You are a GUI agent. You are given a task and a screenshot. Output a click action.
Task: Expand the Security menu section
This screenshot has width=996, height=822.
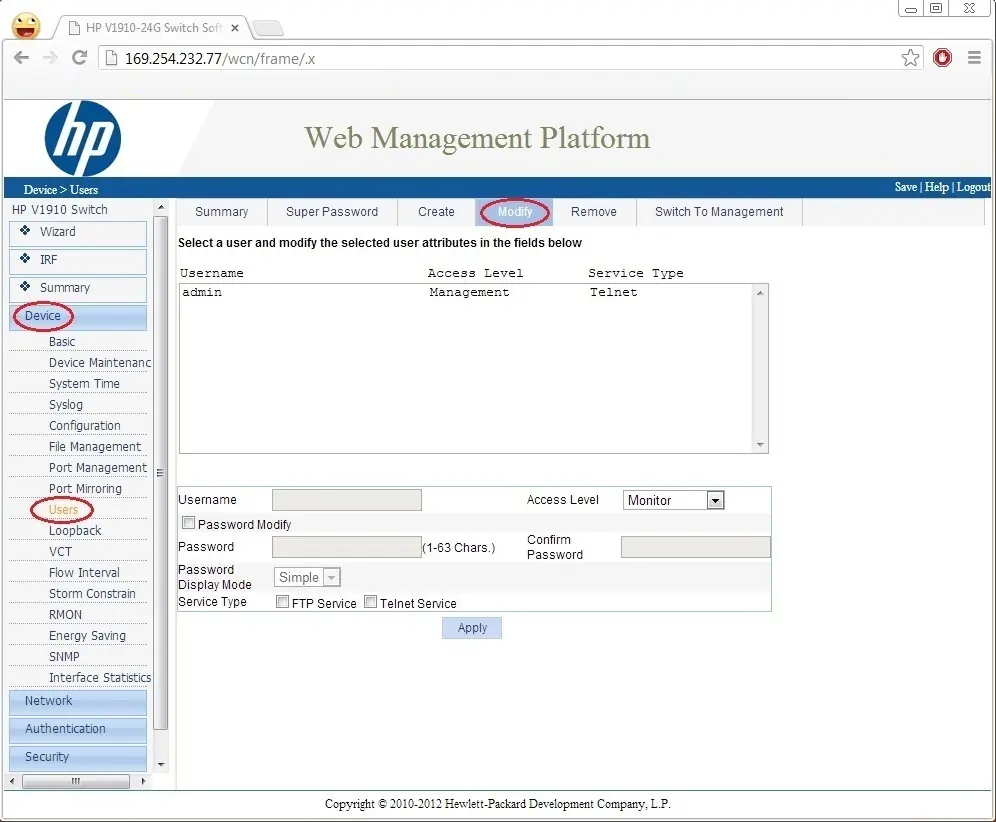click(x=78, y=757)
